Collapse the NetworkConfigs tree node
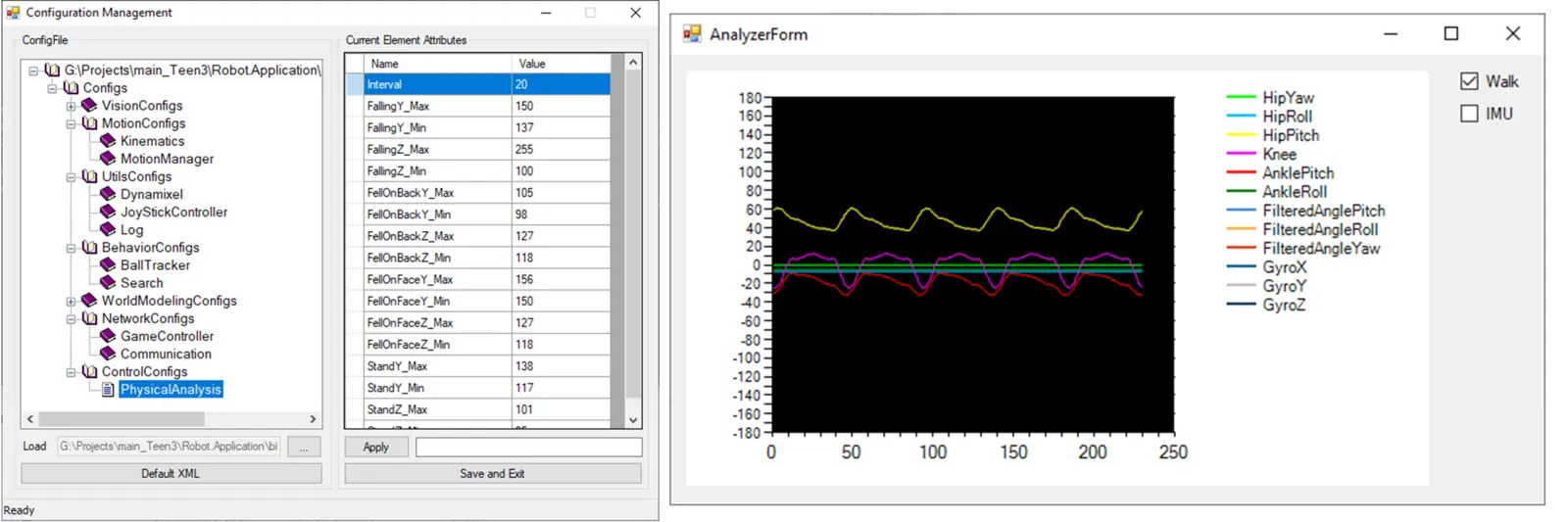Image resolution: width=1568 pixels, height=522 pixels. pyautogui.click(x=71, y=319)
